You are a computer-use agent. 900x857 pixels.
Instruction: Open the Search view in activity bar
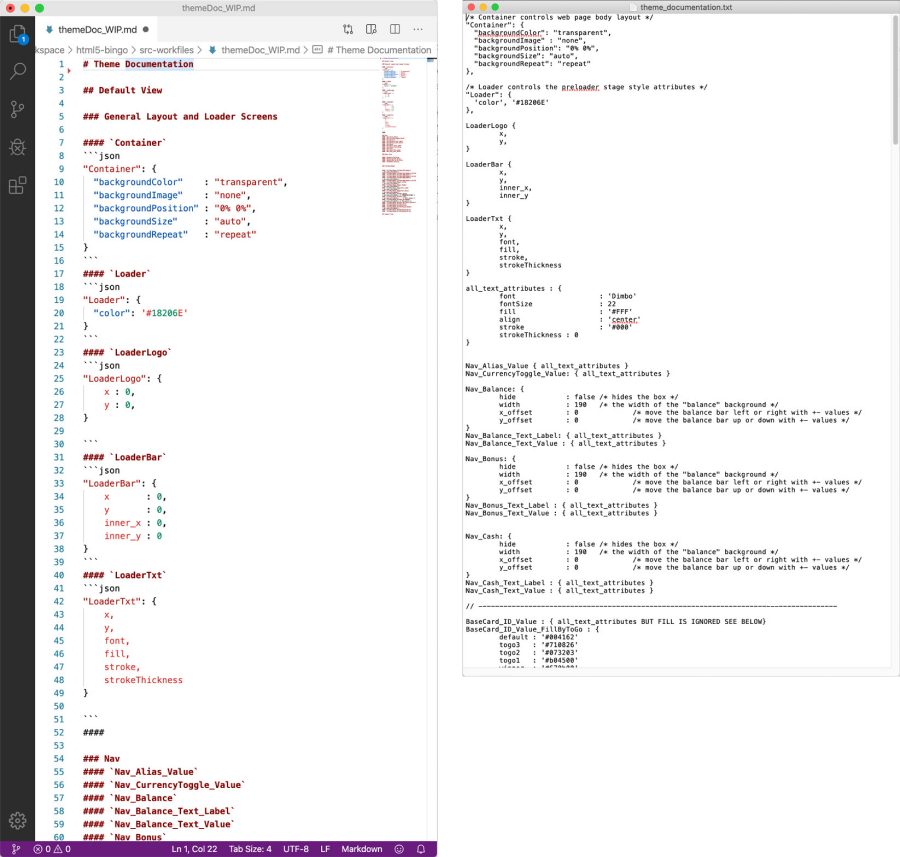[18, 71]
